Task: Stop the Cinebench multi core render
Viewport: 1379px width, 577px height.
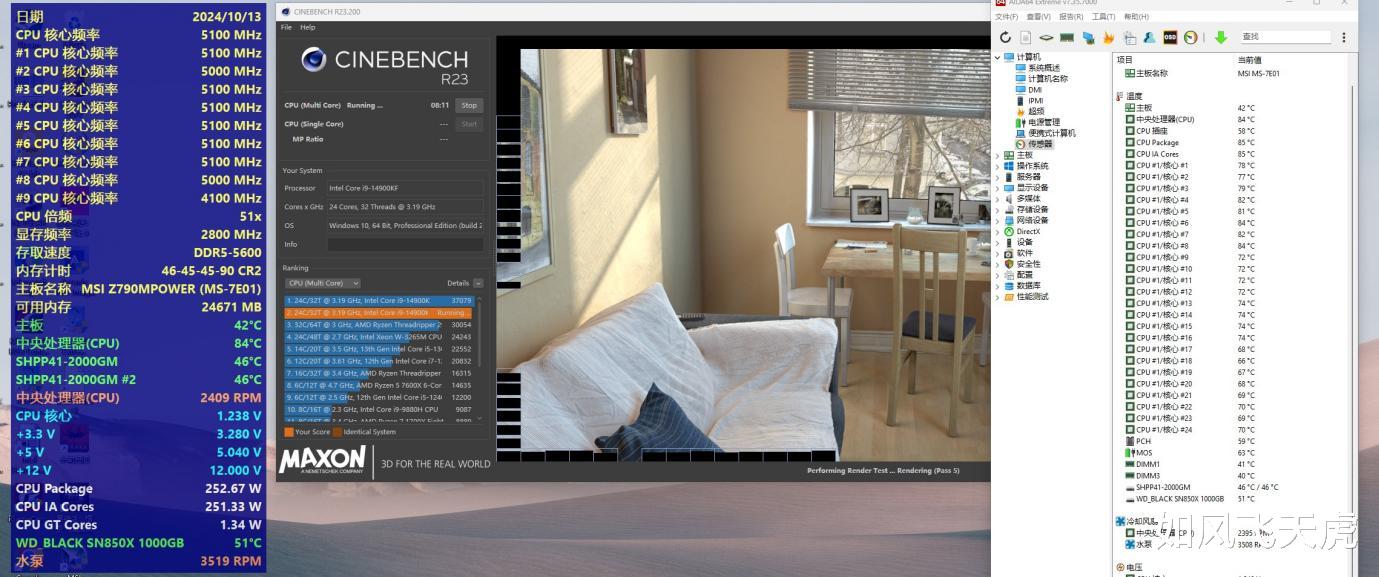Action: click(469, 105)
